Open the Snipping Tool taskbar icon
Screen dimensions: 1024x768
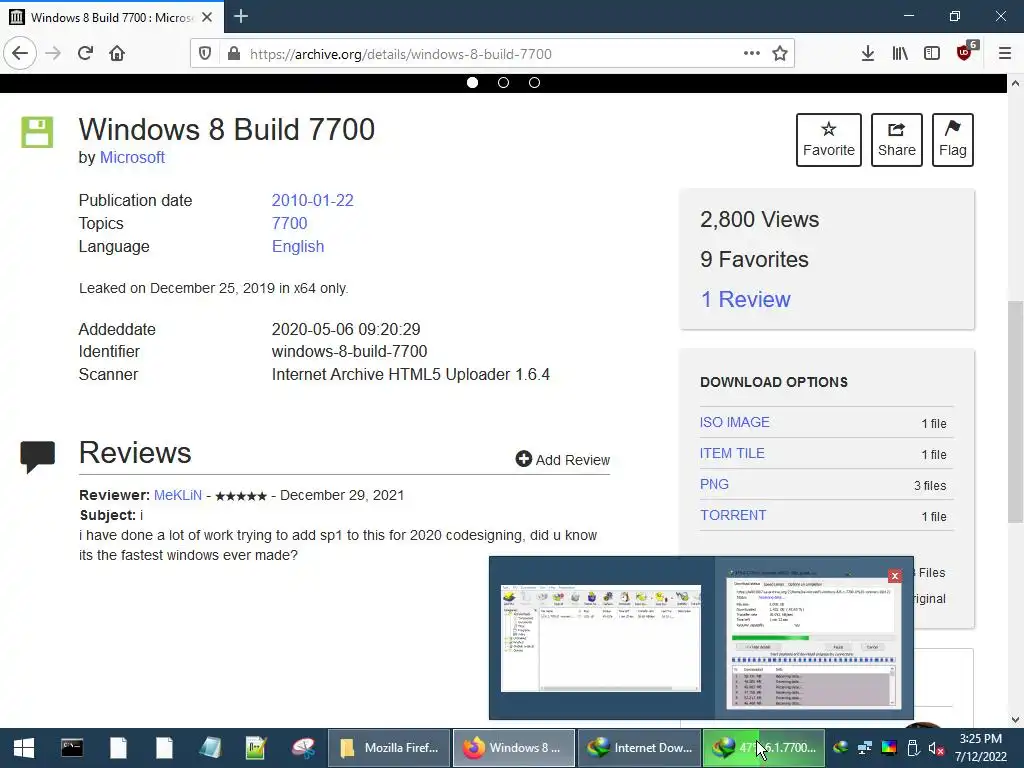pyautogui.click(x=303, y=748)
